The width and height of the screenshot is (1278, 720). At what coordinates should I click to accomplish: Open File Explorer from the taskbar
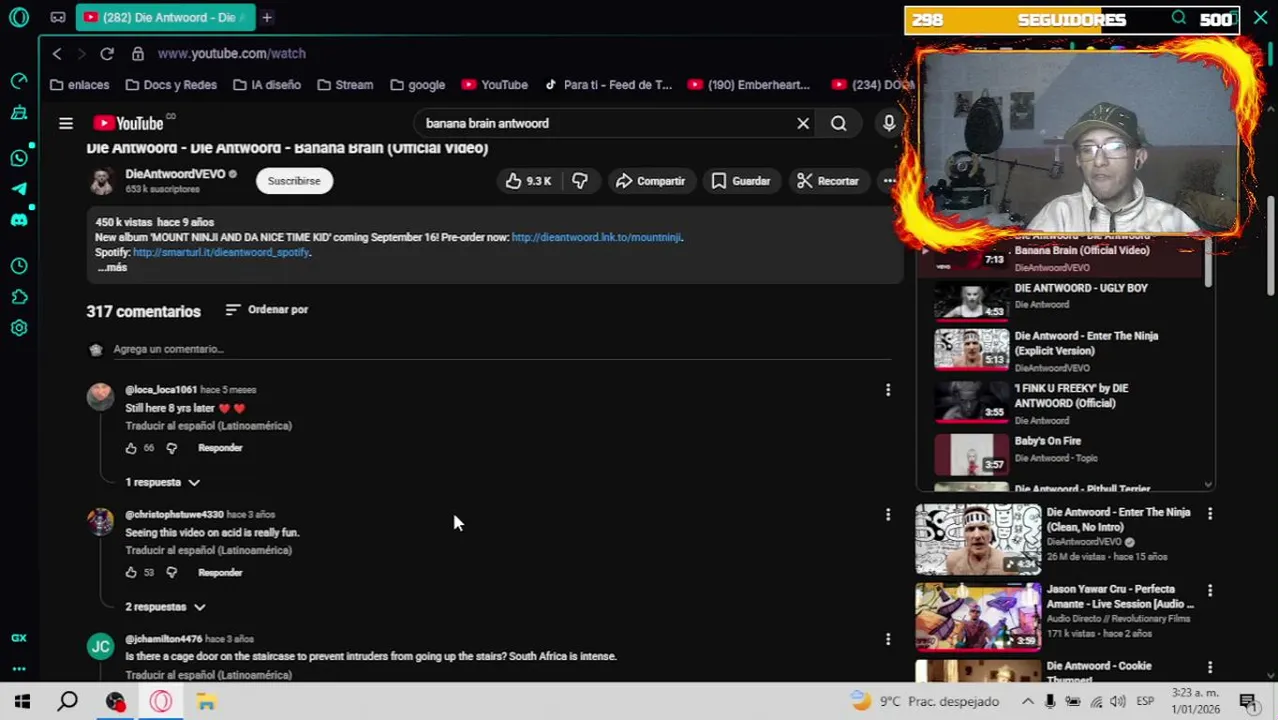click(206, 701)
